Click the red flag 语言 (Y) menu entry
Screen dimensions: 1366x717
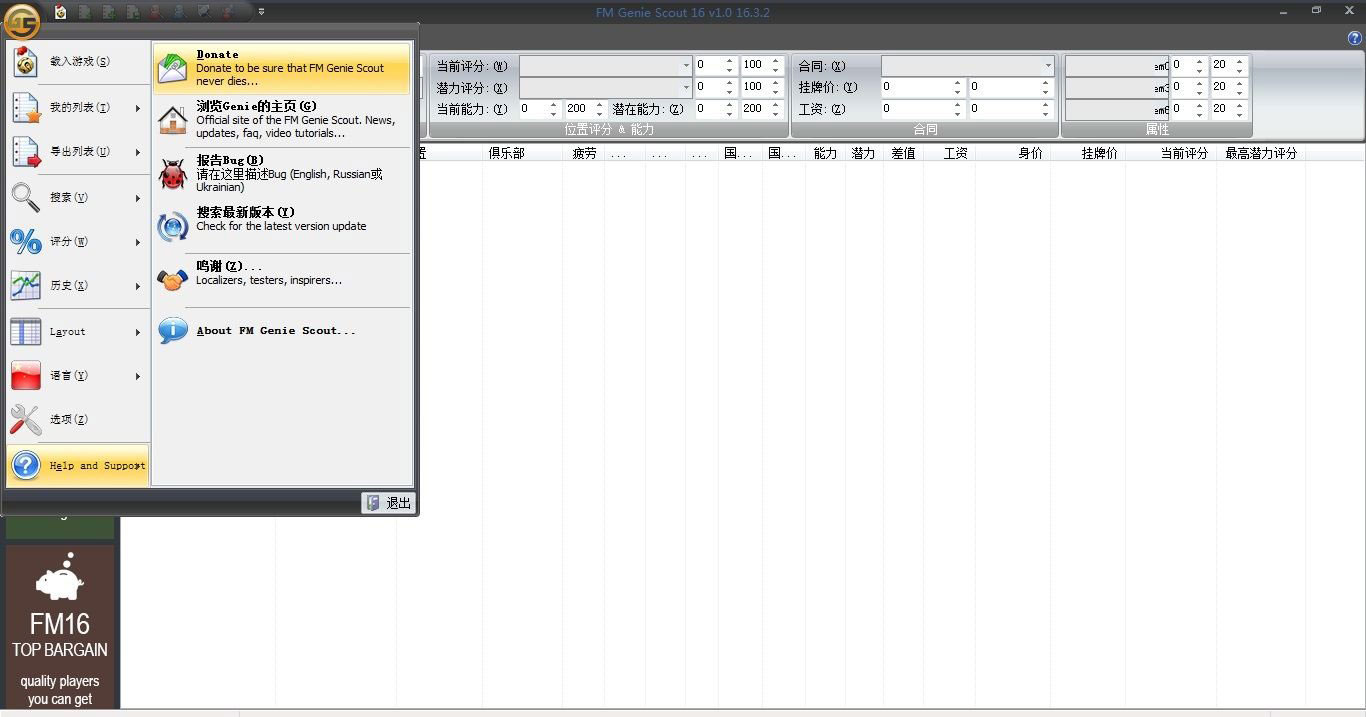[x=78, y=376]
